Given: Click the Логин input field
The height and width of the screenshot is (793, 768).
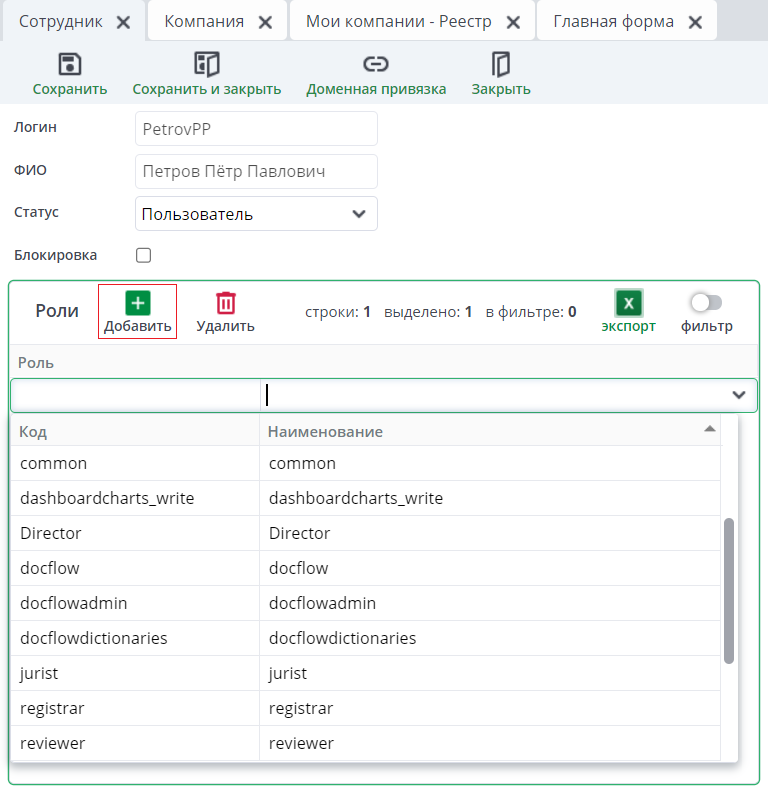Looking at the screenshot, I should pyautogui.click(x=256, y=129).
